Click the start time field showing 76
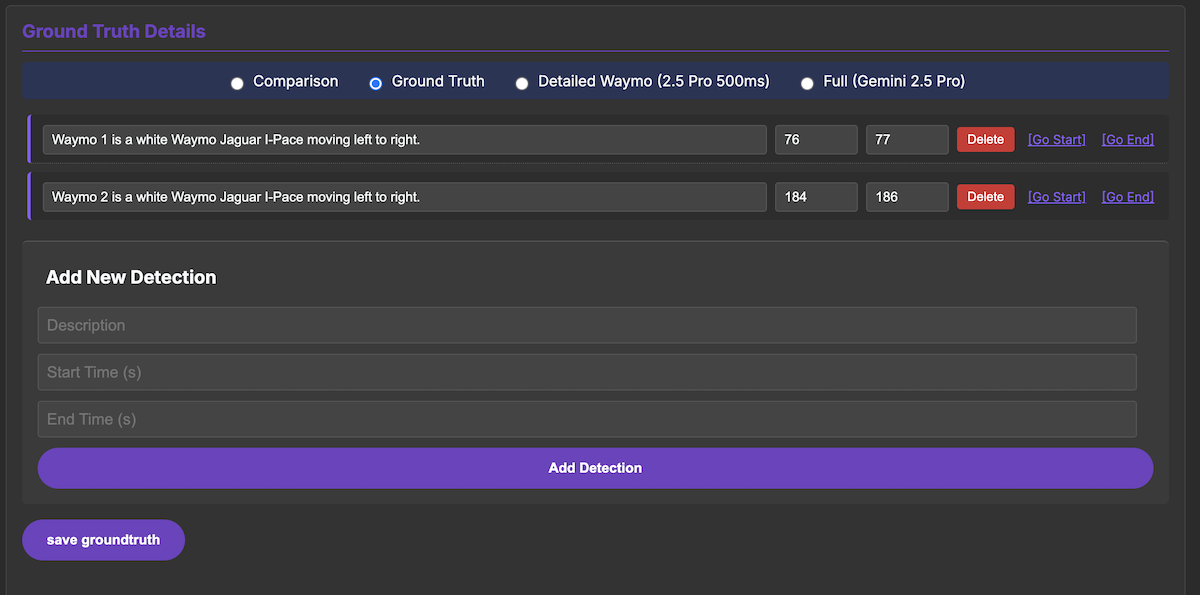Viewport: 1200px width, 595px height. point(816,140)
